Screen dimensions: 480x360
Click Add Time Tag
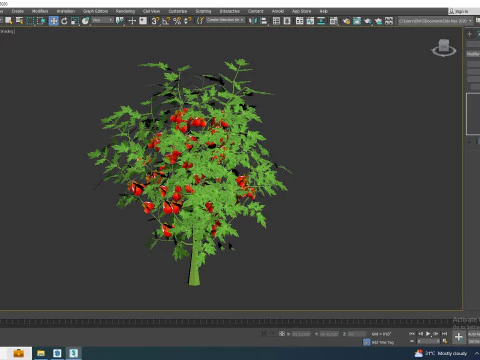click(x=383, y=342)
